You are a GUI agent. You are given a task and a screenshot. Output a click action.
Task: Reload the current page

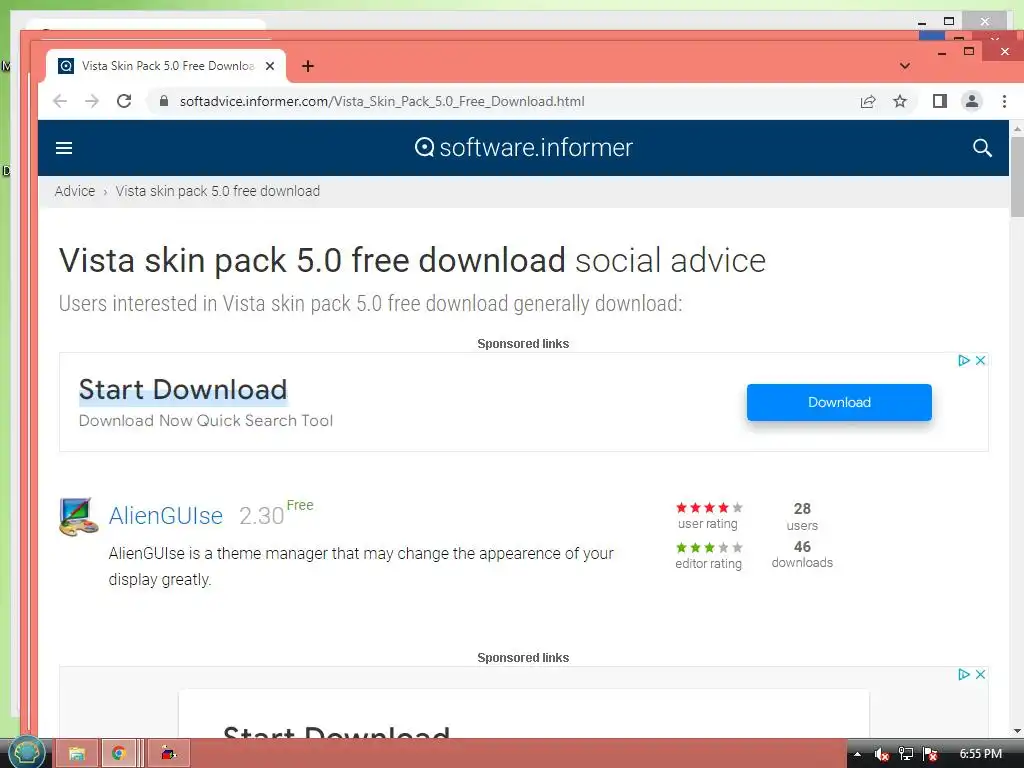(124, 101)
